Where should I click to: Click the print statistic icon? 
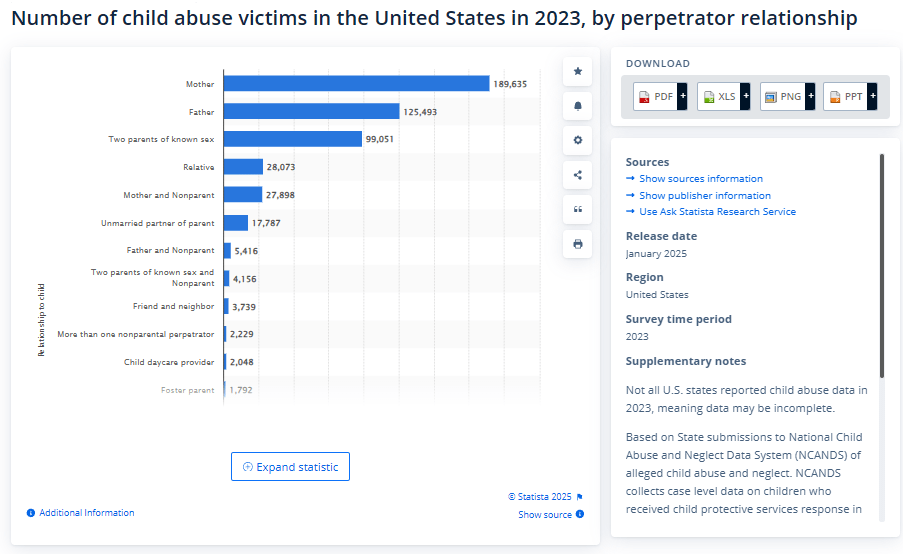click(x=578, y=244)
